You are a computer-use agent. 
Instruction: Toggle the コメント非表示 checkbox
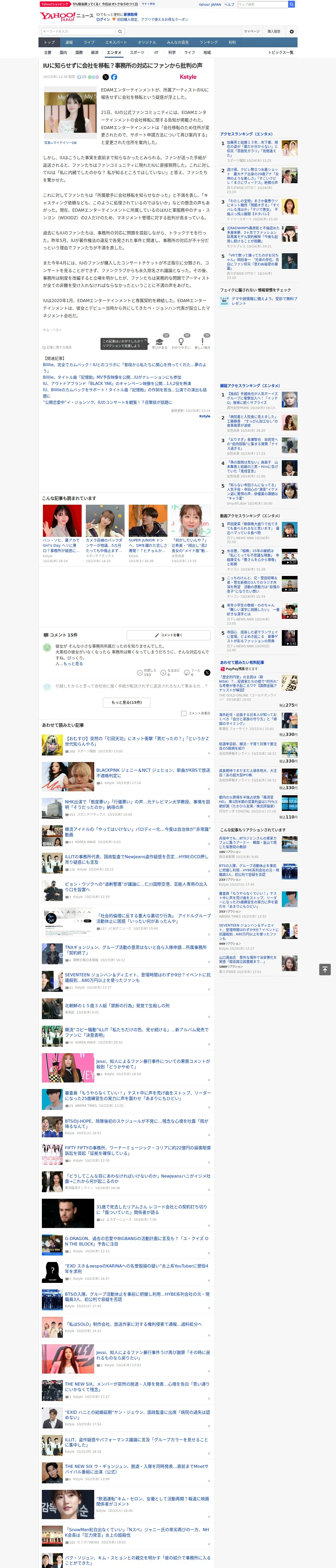183,713
